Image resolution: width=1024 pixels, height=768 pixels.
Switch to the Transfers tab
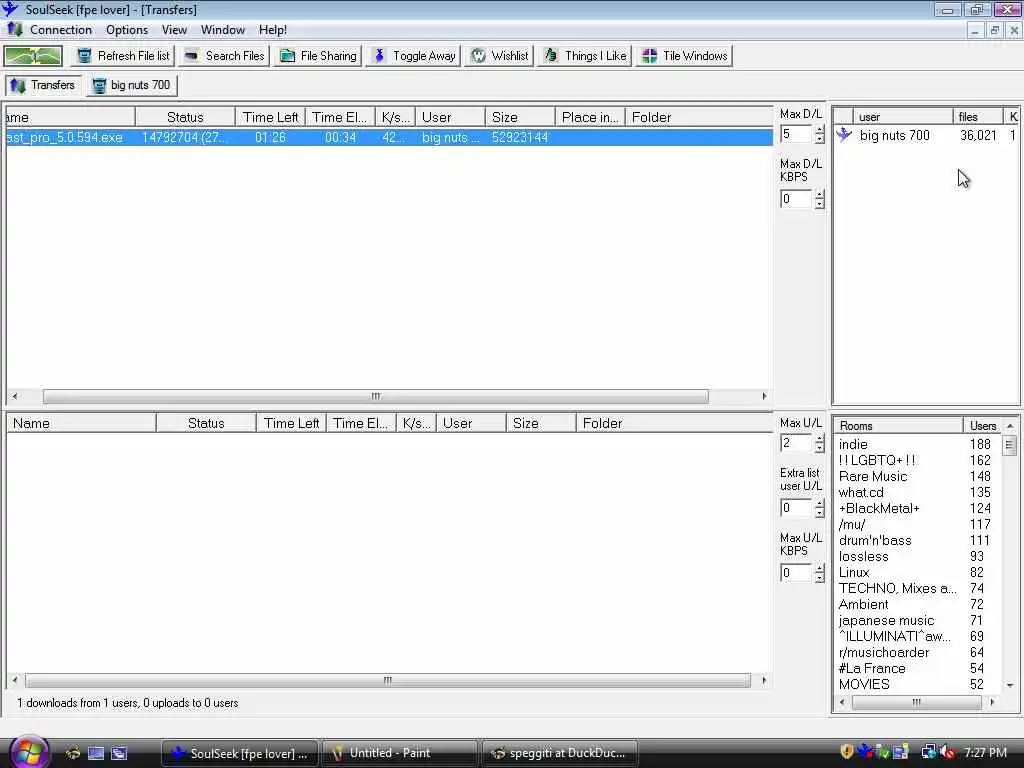43,85
